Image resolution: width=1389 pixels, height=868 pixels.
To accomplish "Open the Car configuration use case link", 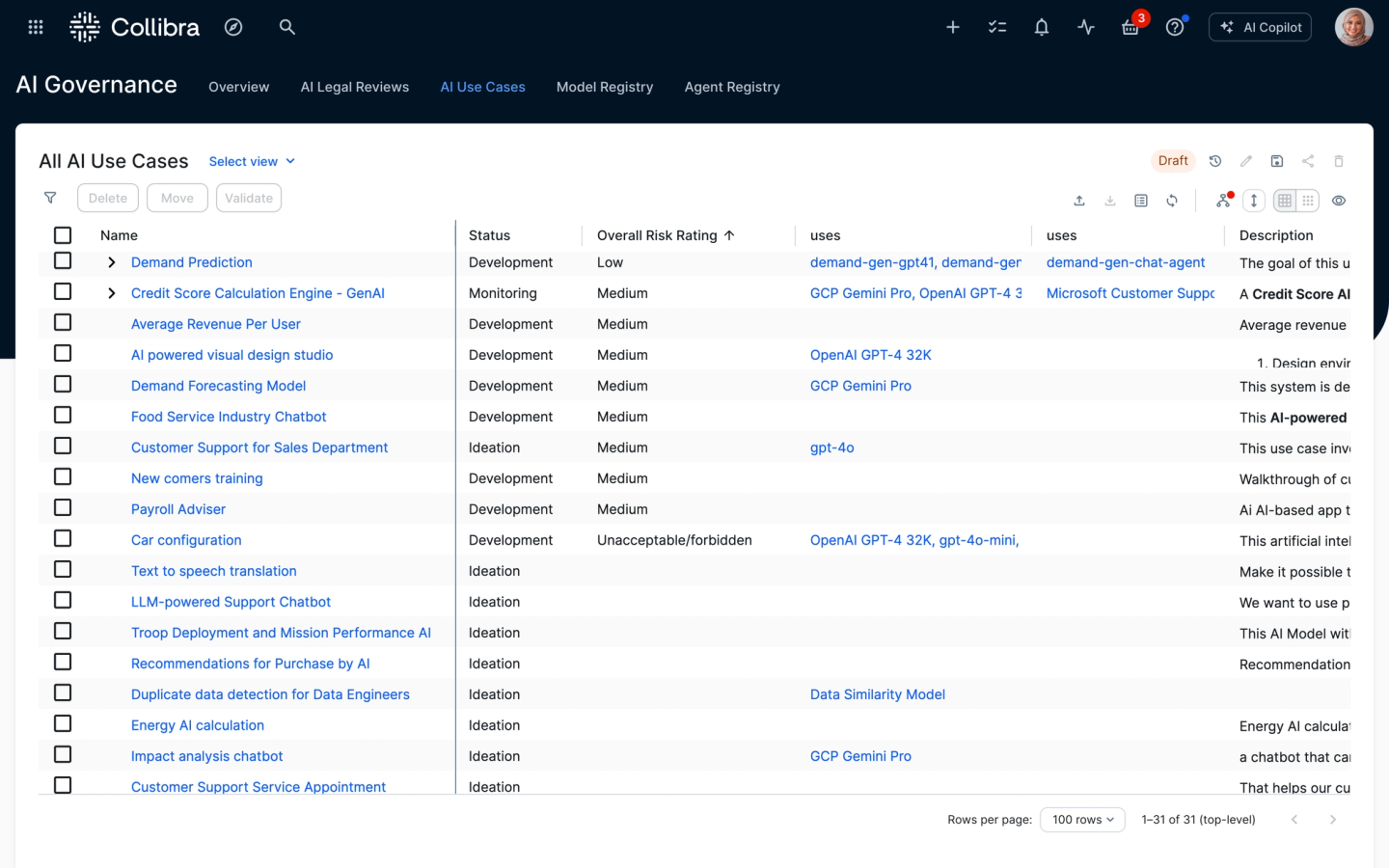I will point(186,540).
